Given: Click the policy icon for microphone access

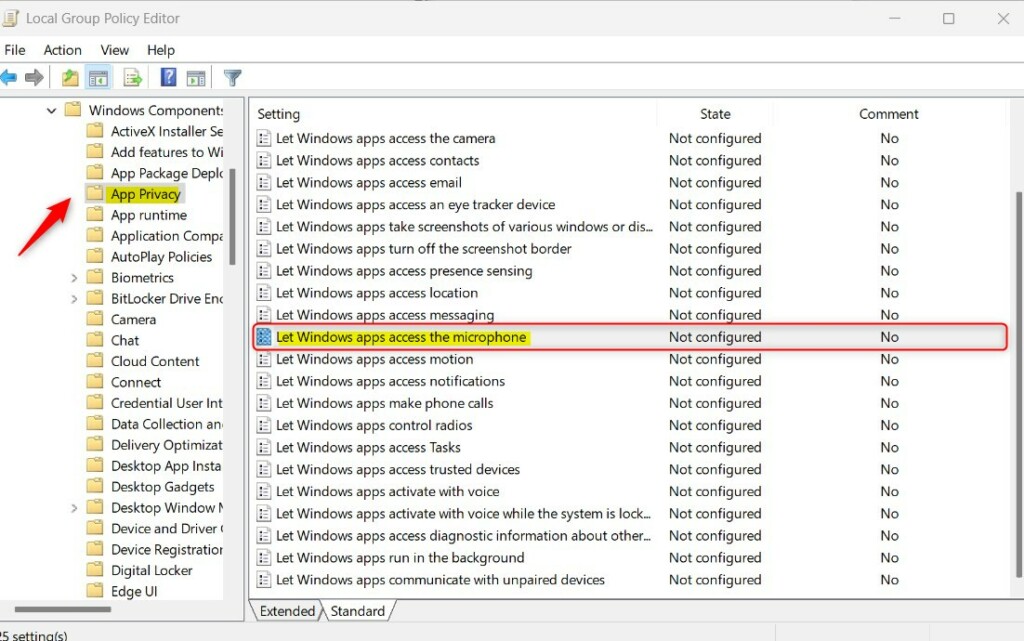Looking at the screenshot, I should [264, 337].
